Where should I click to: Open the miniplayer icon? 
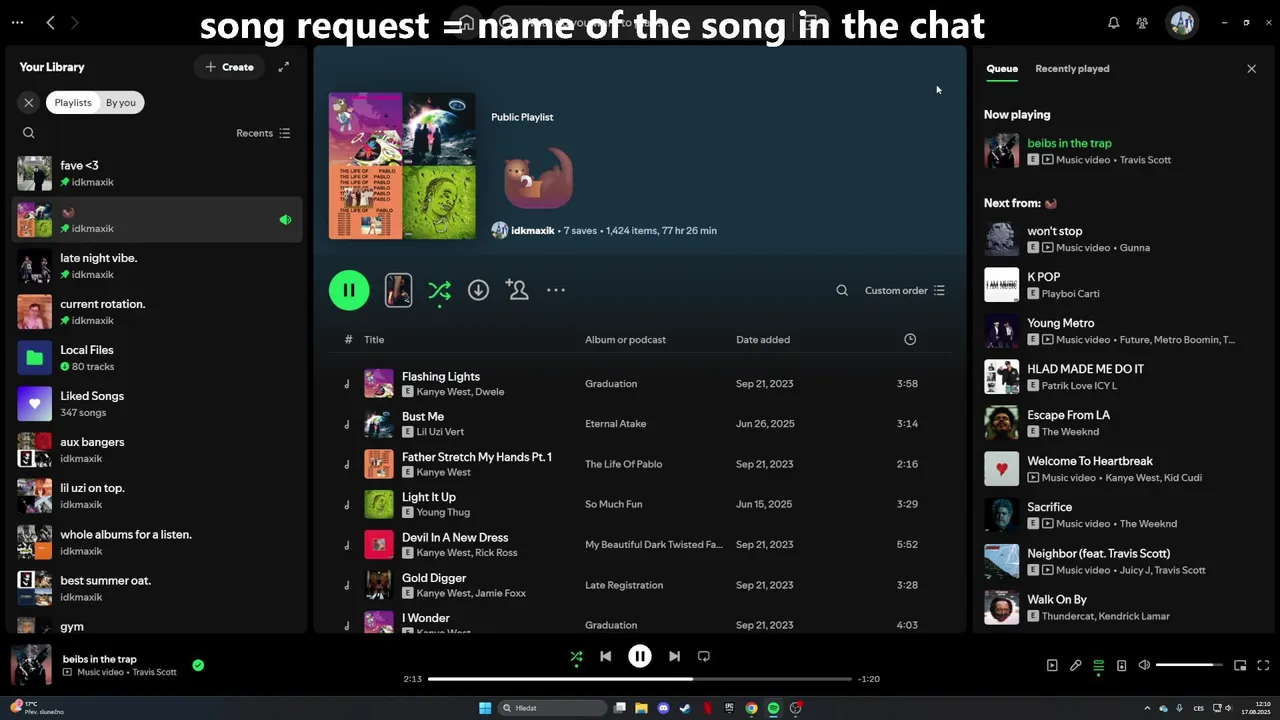tap(1240, 665)
